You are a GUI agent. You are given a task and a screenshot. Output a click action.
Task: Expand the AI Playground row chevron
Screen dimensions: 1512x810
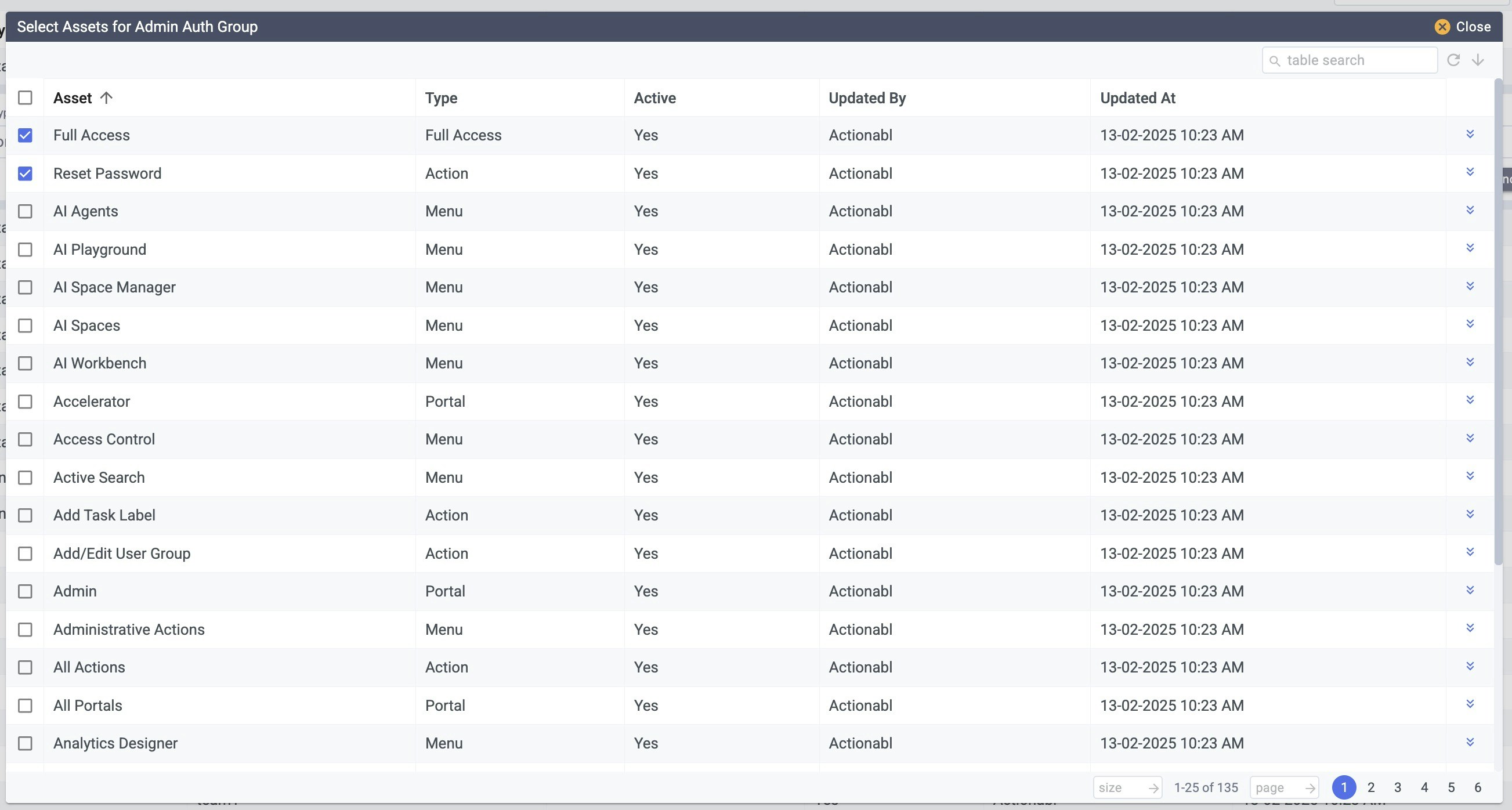tap(1470, 248)
